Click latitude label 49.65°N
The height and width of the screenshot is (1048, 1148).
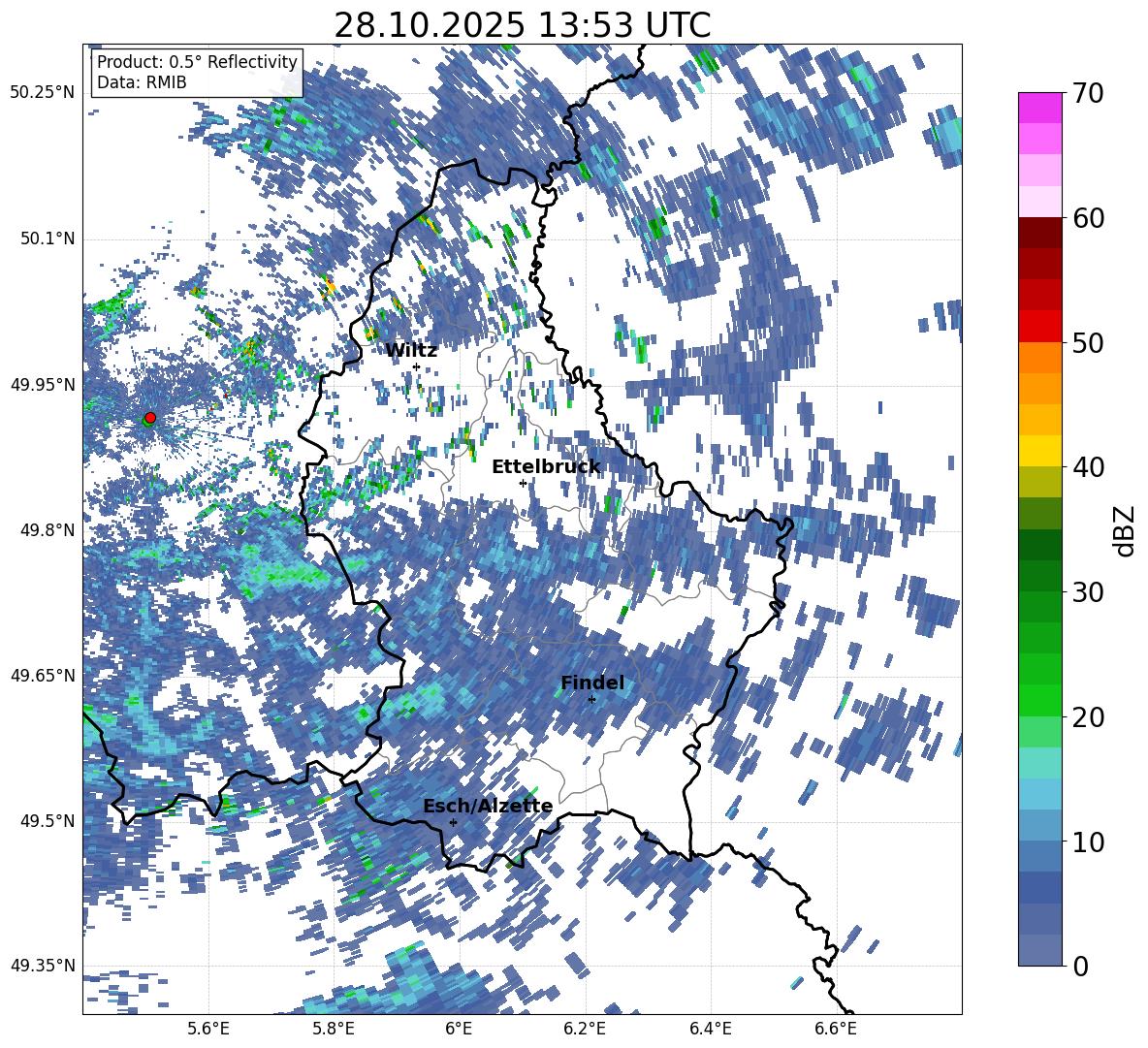(43, 675)
